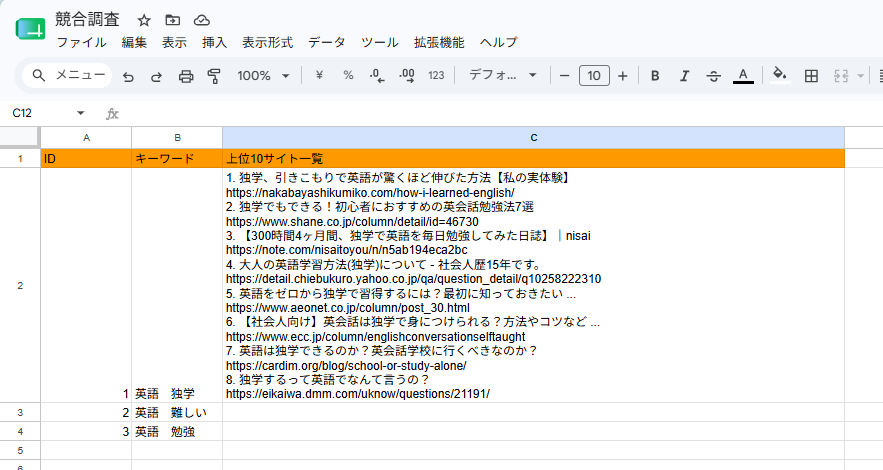This screenshot has height=470, width=883.
Task: Open the ツール menu
Action: tap(380, 42)
